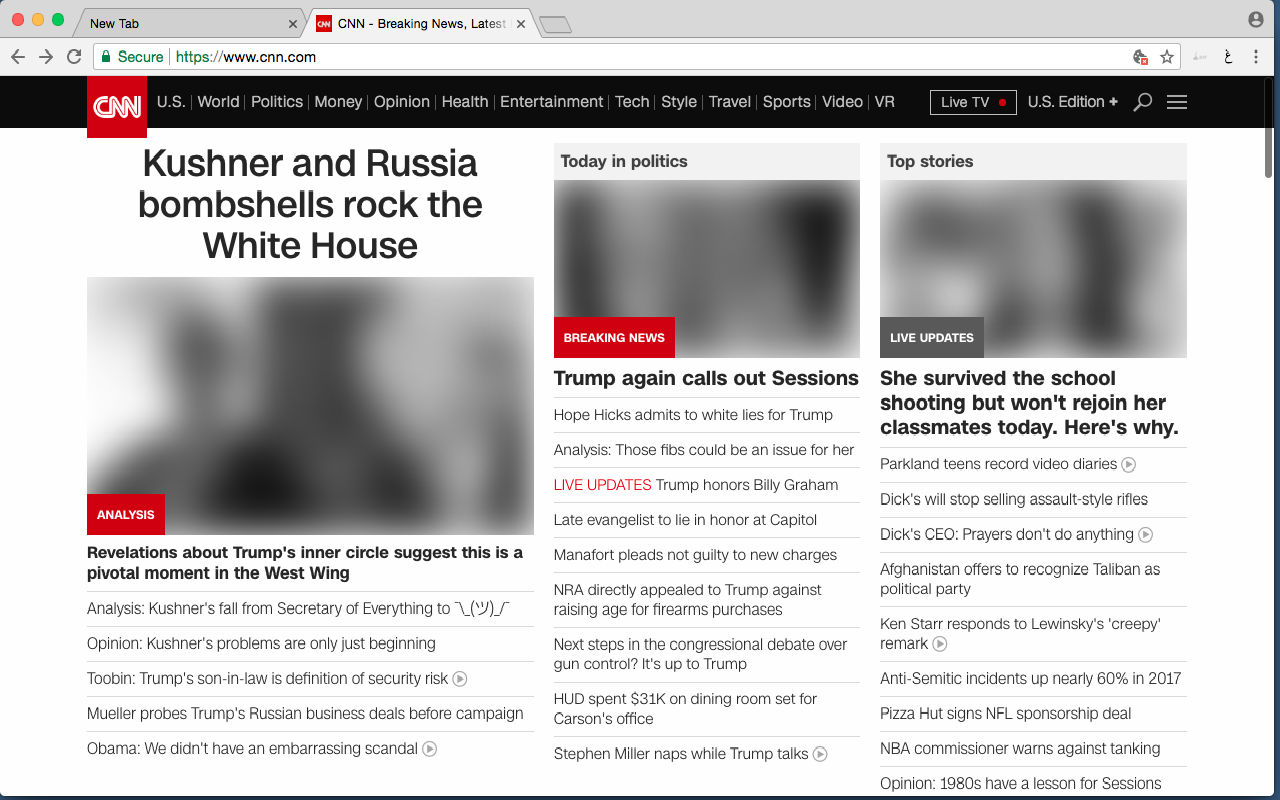Close the New Tab tab
The height and width of the screenshot is (800, 1280).
tap(293, 24)
